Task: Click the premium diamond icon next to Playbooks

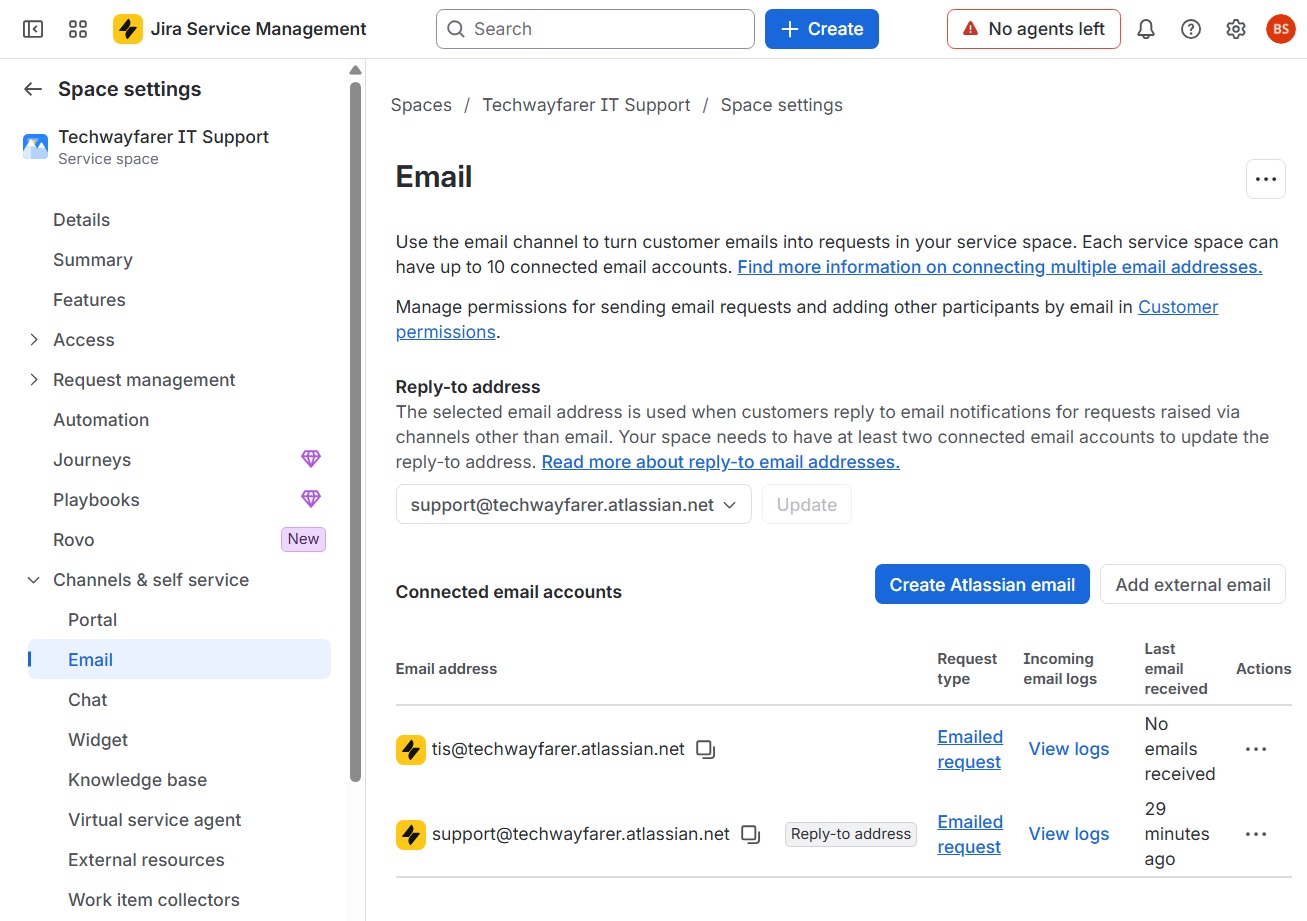Action: (311, 499)
